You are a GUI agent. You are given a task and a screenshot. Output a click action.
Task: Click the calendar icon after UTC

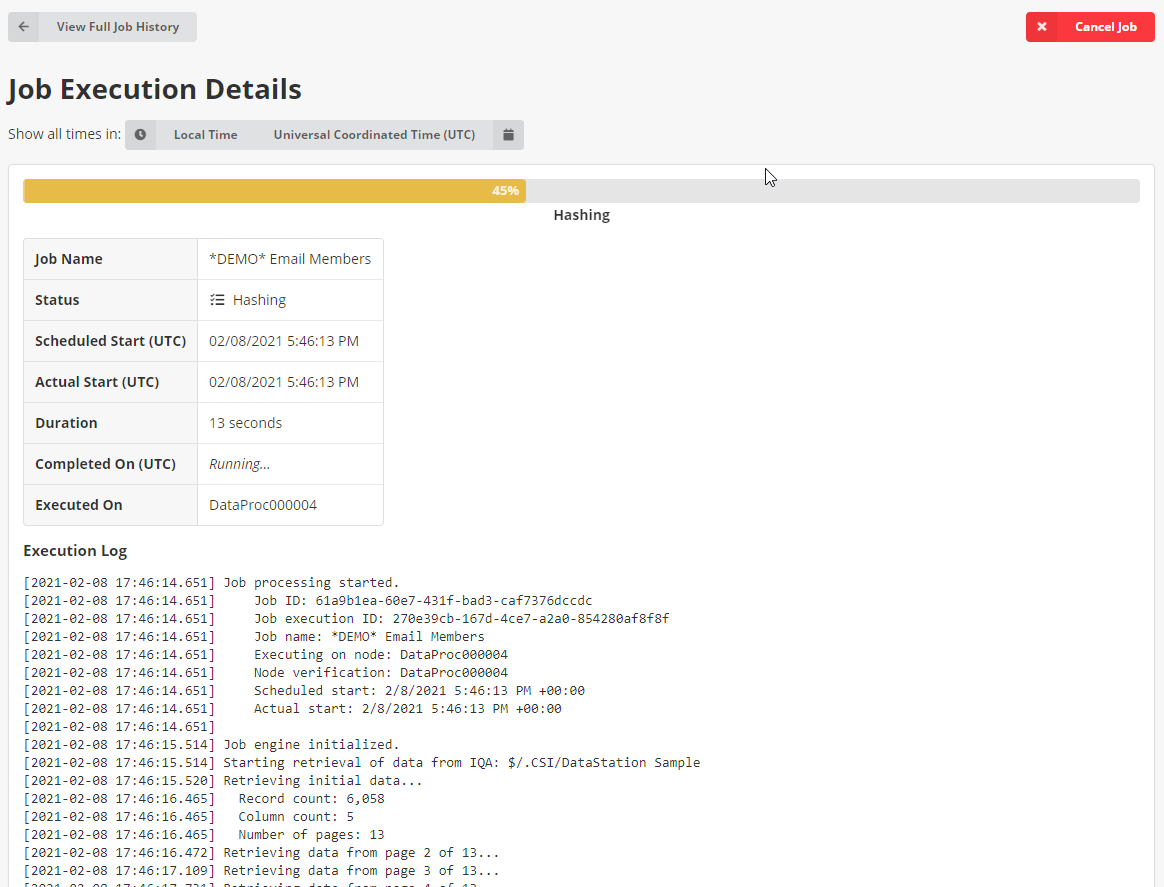point(508,135)
